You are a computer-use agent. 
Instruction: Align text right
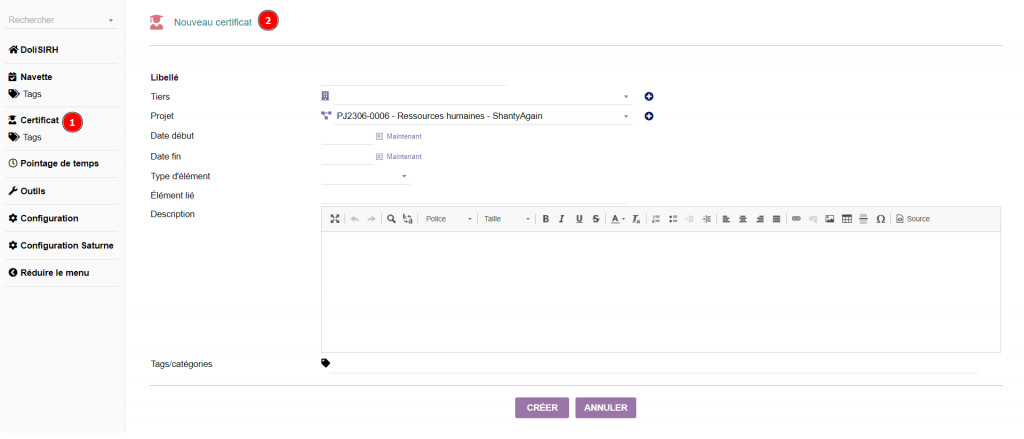point(760,219)
